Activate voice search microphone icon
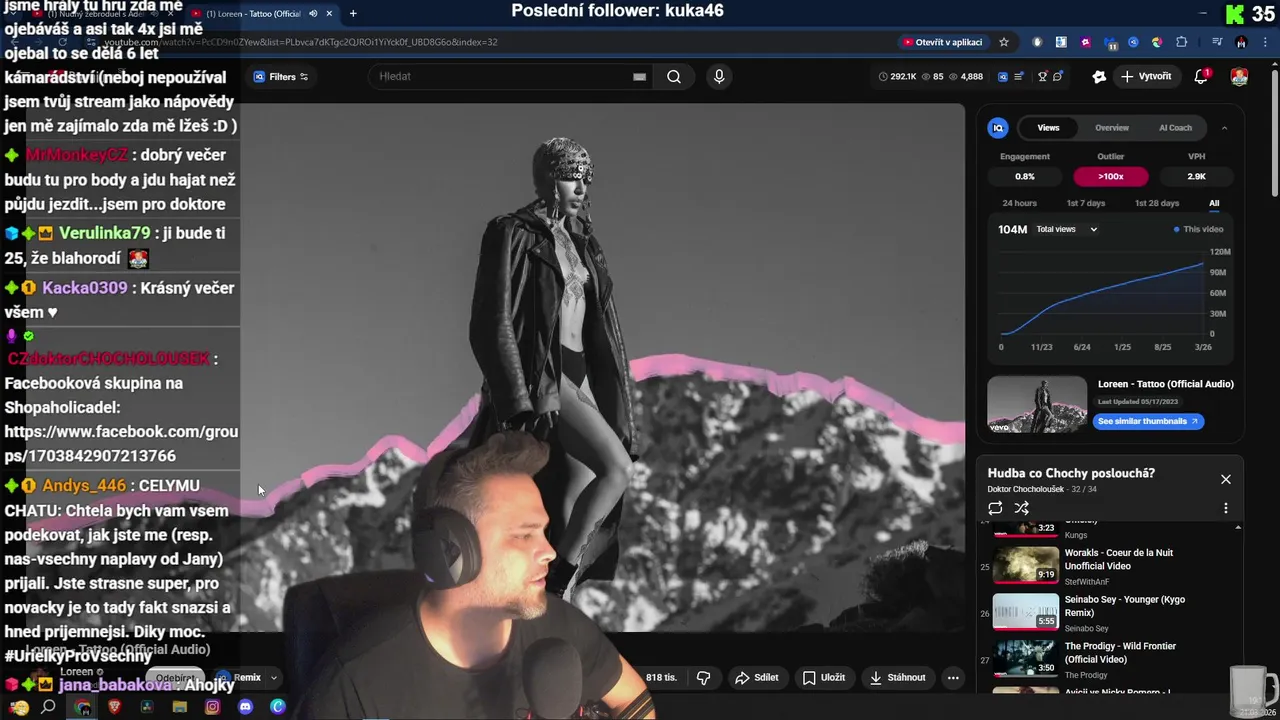Image resolution: width=1280 pixels, height=720 pixels. click(x=719, y=77)
